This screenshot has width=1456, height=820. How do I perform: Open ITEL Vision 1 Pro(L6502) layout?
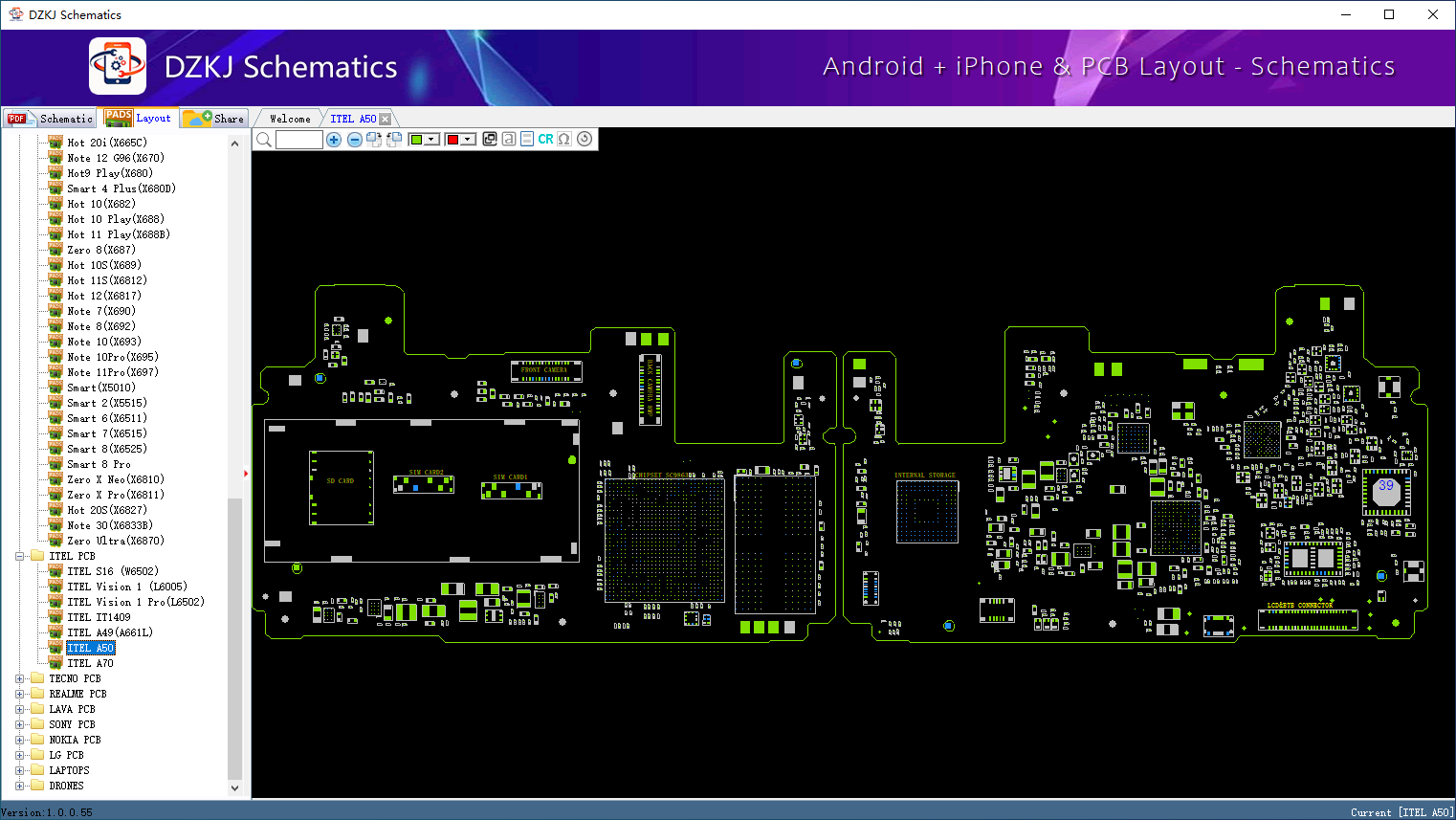click(x=136, y=602)
